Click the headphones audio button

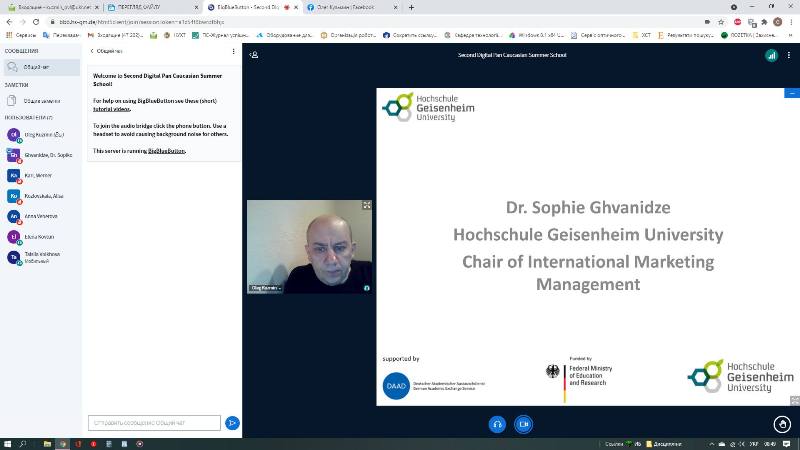point(497,424)
